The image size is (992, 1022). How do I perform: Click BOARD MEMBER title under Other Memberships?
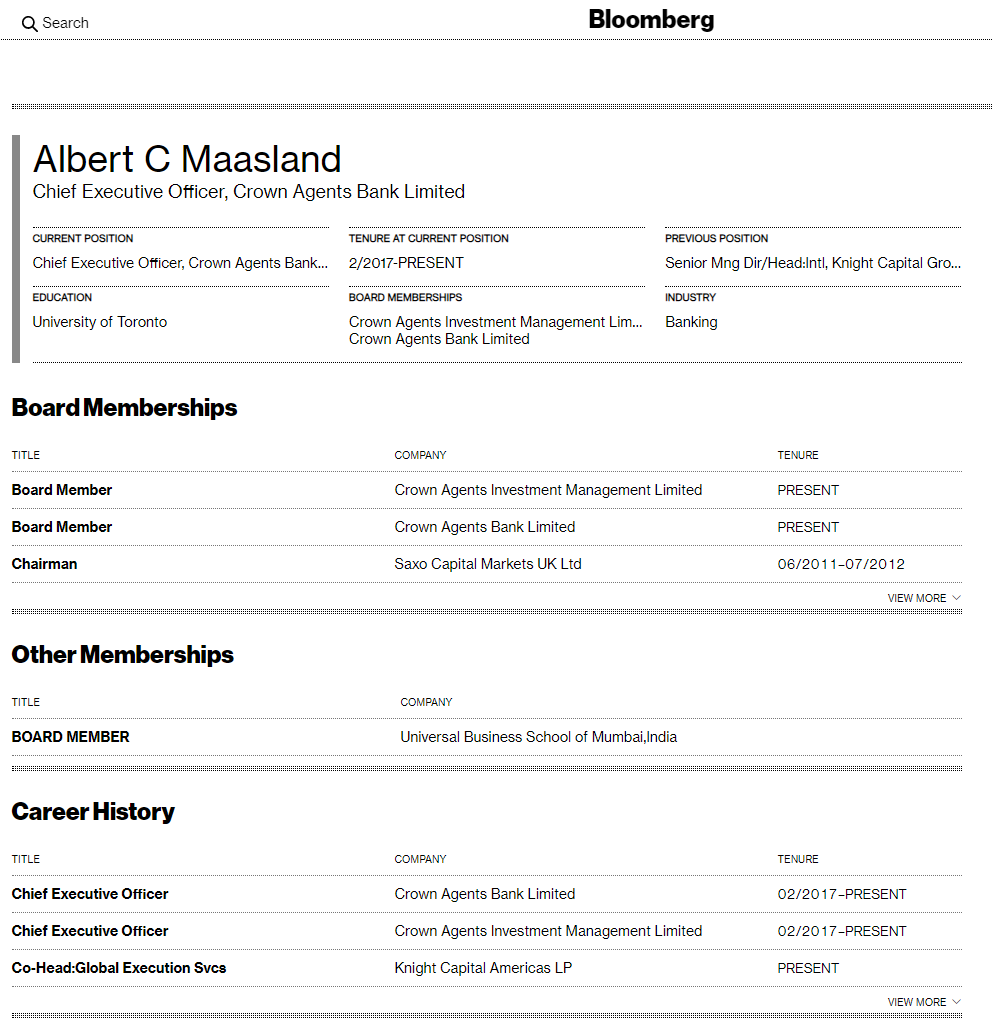70,737
